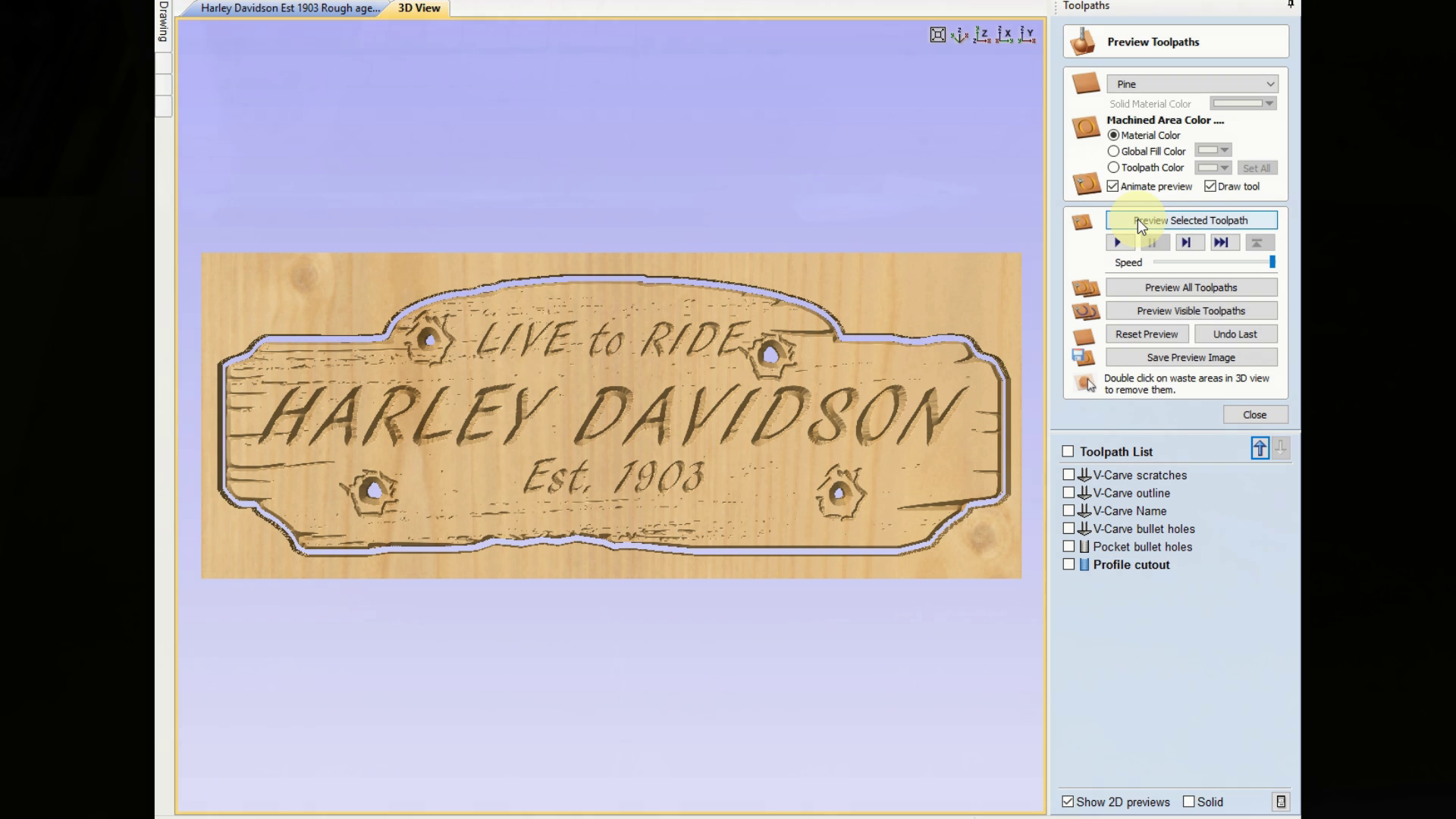Move toolpath down with the arrow icon
The width and height of the screenshot is (1456, 819).
point(1281,448)
